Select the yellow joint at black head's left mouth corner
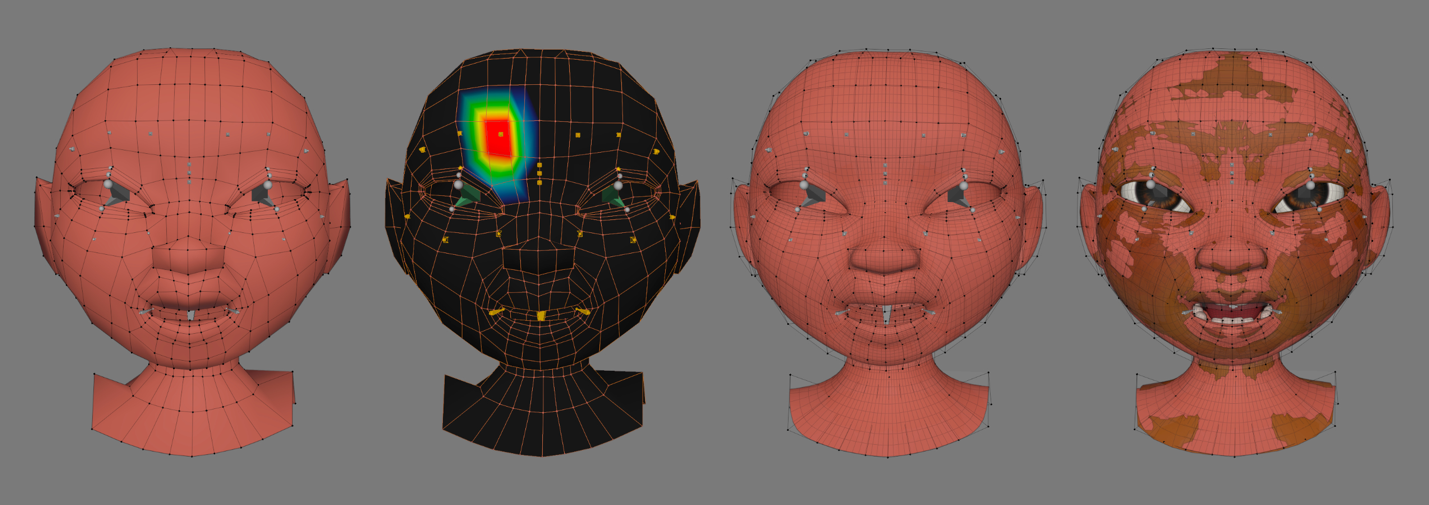The width and height of the screenshot is (1429, 505). tap(495, 312)
